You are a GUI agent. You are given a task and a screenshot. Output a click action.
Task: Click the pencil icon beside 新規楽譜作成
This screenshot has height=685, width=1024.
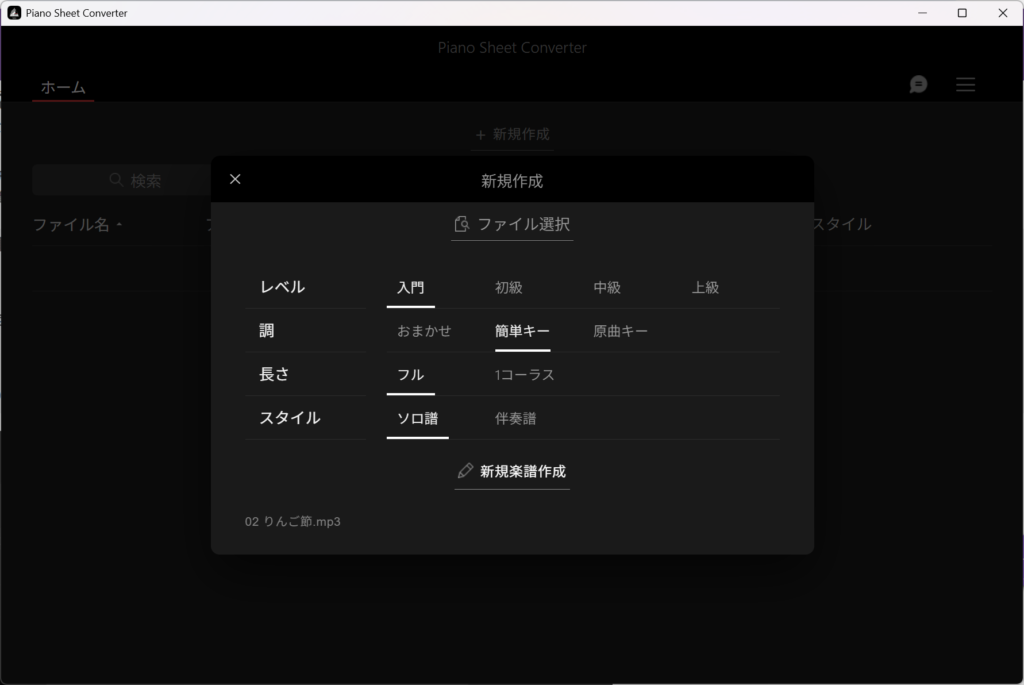click(465, 471)
